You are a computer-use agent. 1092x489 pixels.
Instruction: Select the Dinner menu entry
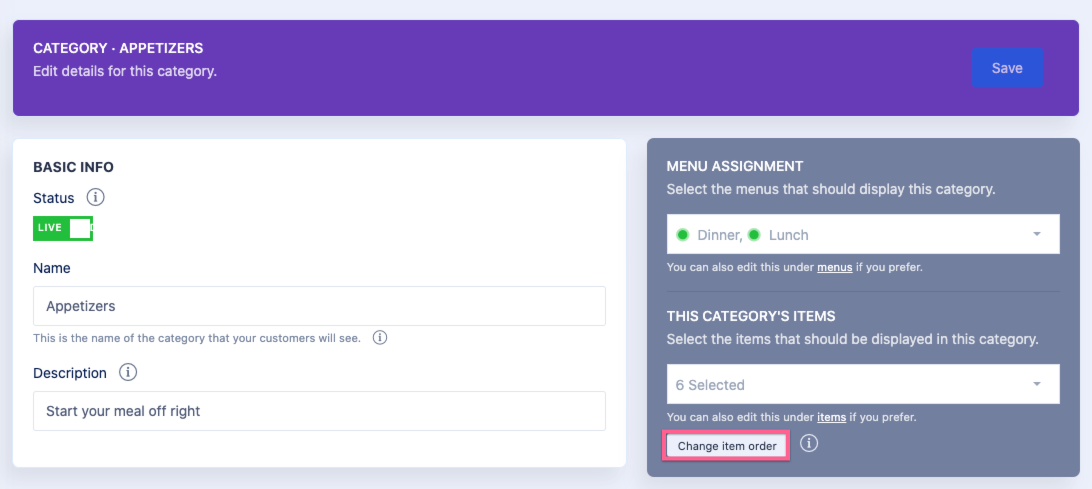click(719, 235)
